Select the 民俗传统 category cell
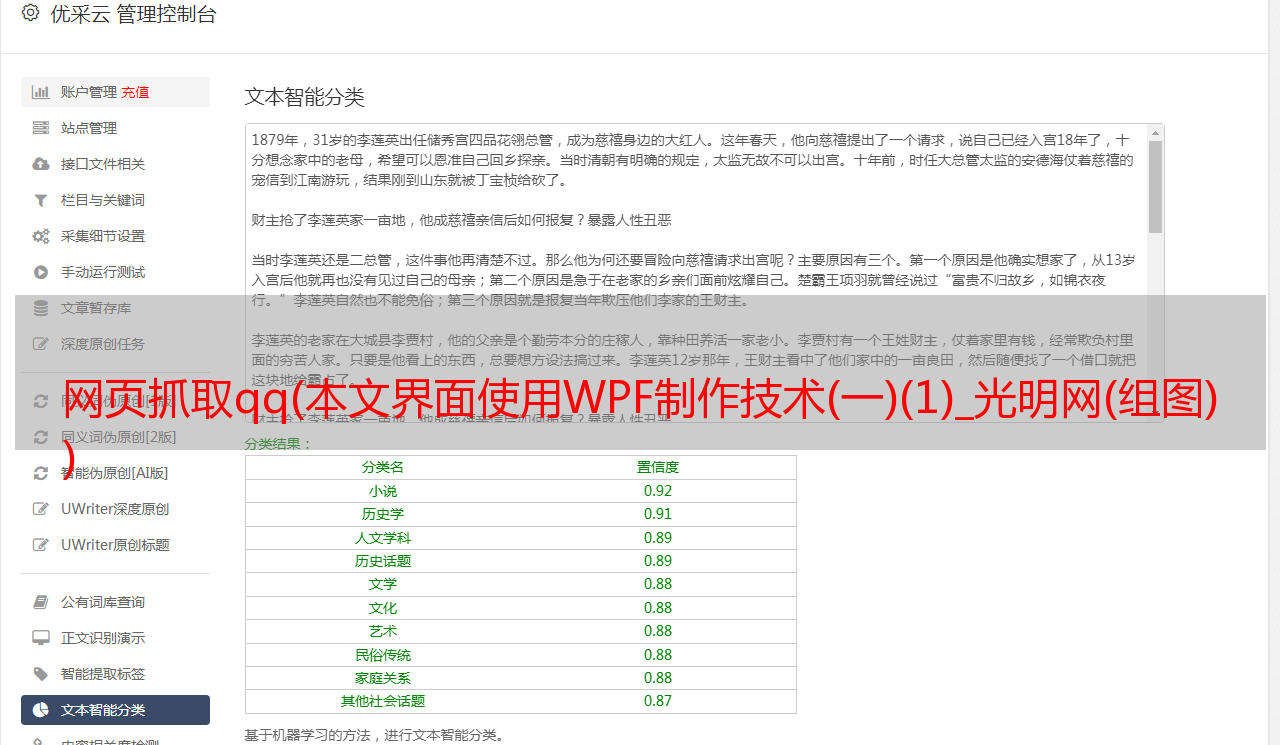 (x=383, y=655)
